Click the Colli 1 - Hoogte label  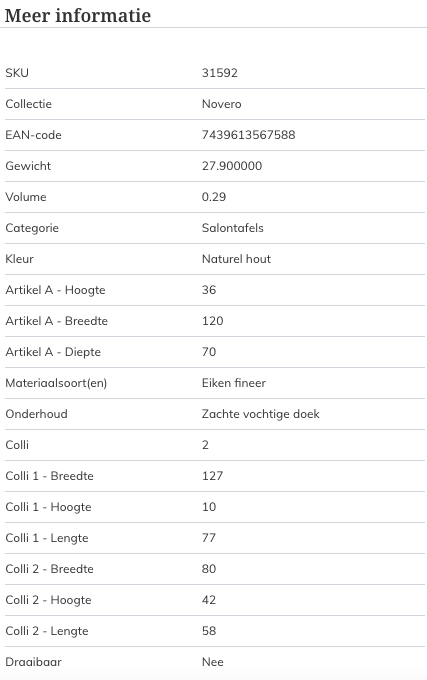coord(48,507)
